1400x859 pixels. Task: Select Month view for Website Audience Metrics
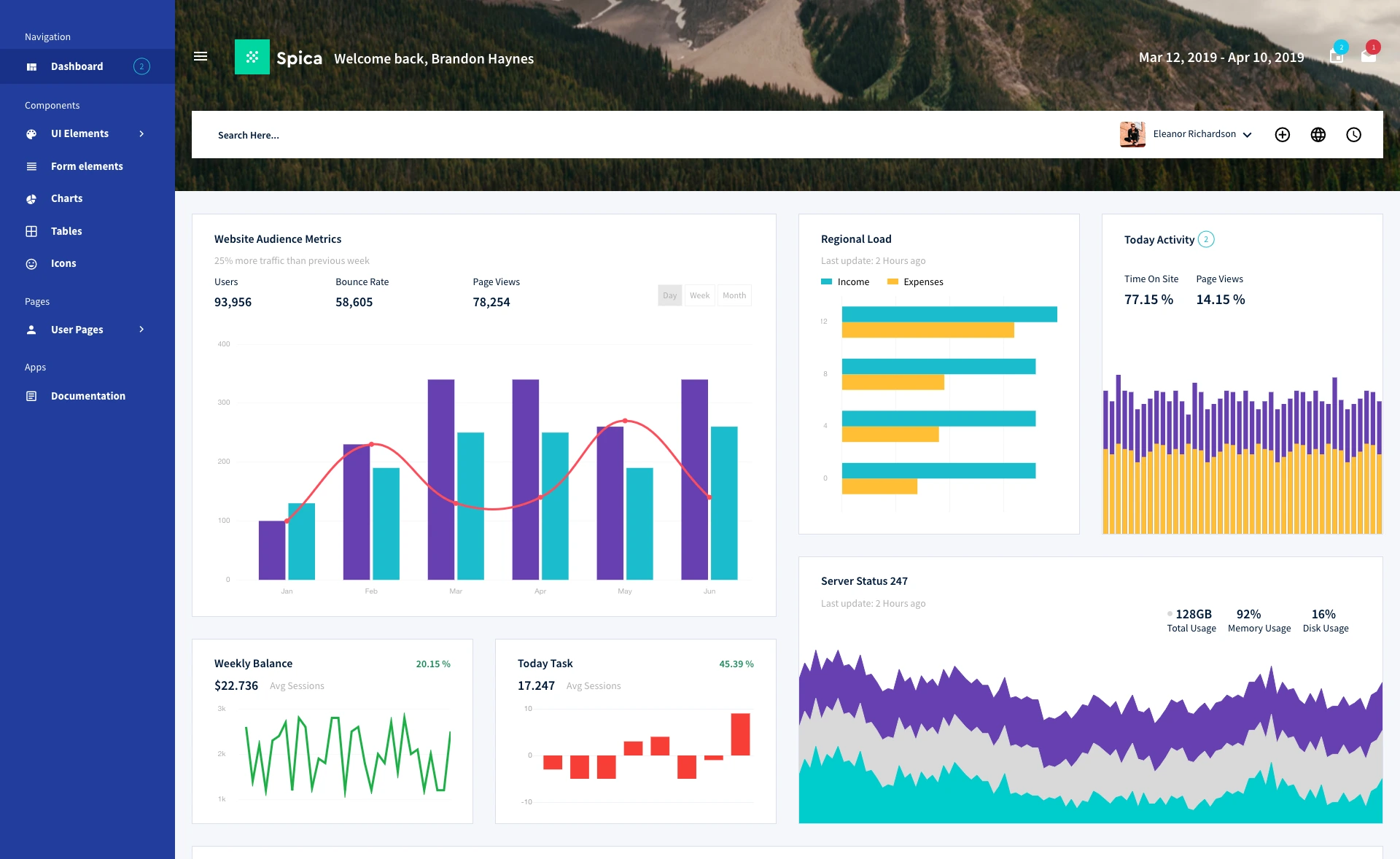(x=734, y=295)
